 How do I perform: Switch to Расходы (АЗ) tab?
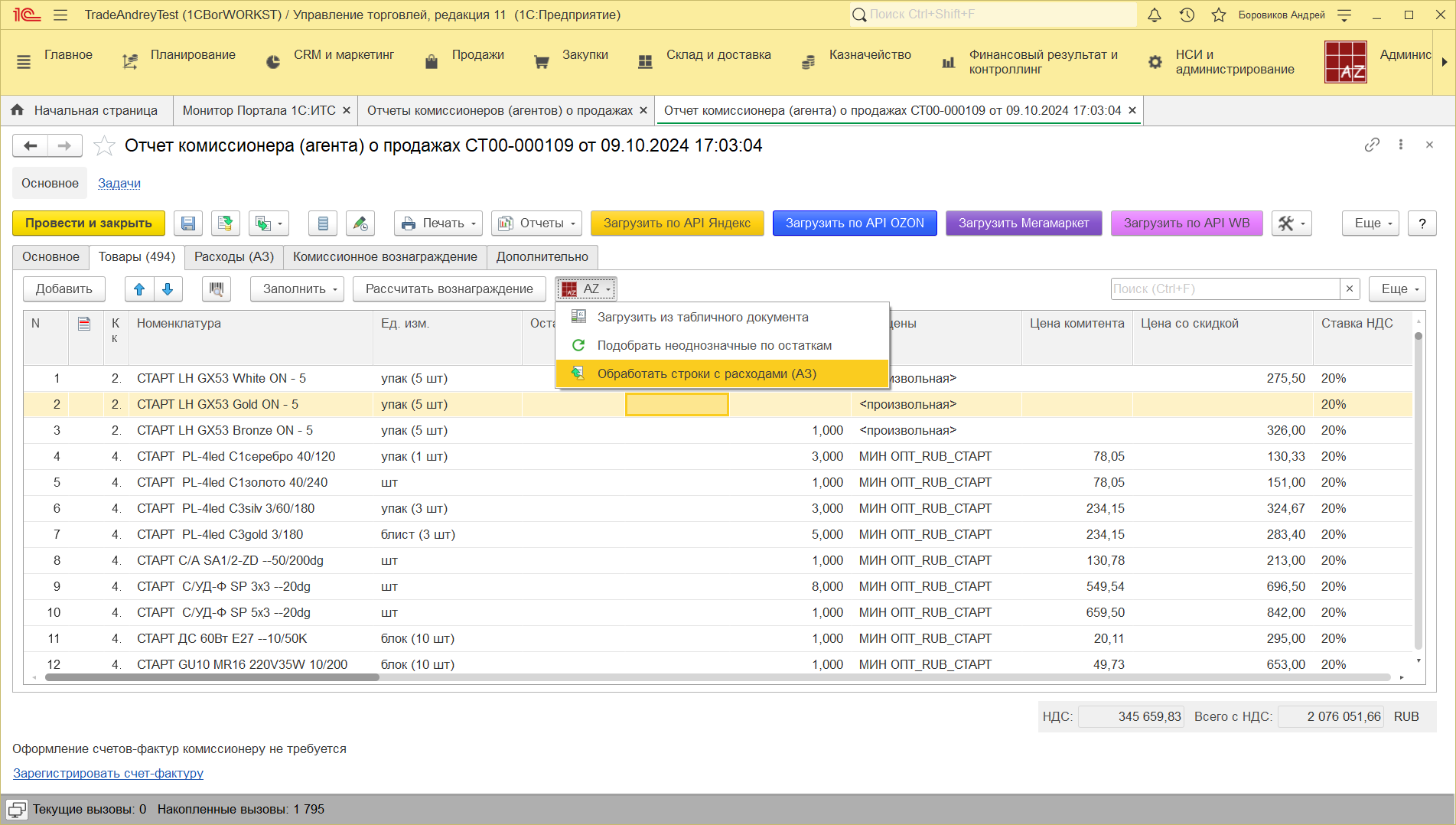pyautogui.click(x=233, y=257)
